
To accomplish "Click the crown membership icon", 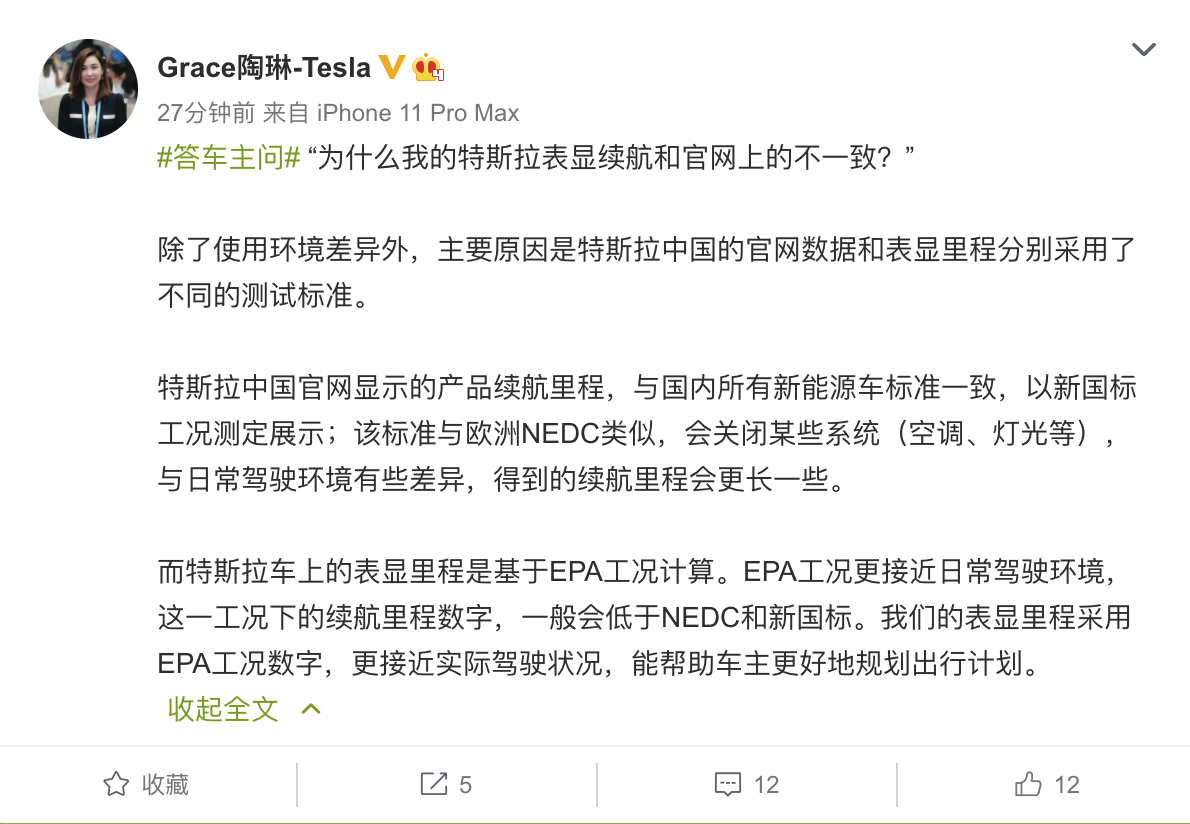I will tap(427, 68).
